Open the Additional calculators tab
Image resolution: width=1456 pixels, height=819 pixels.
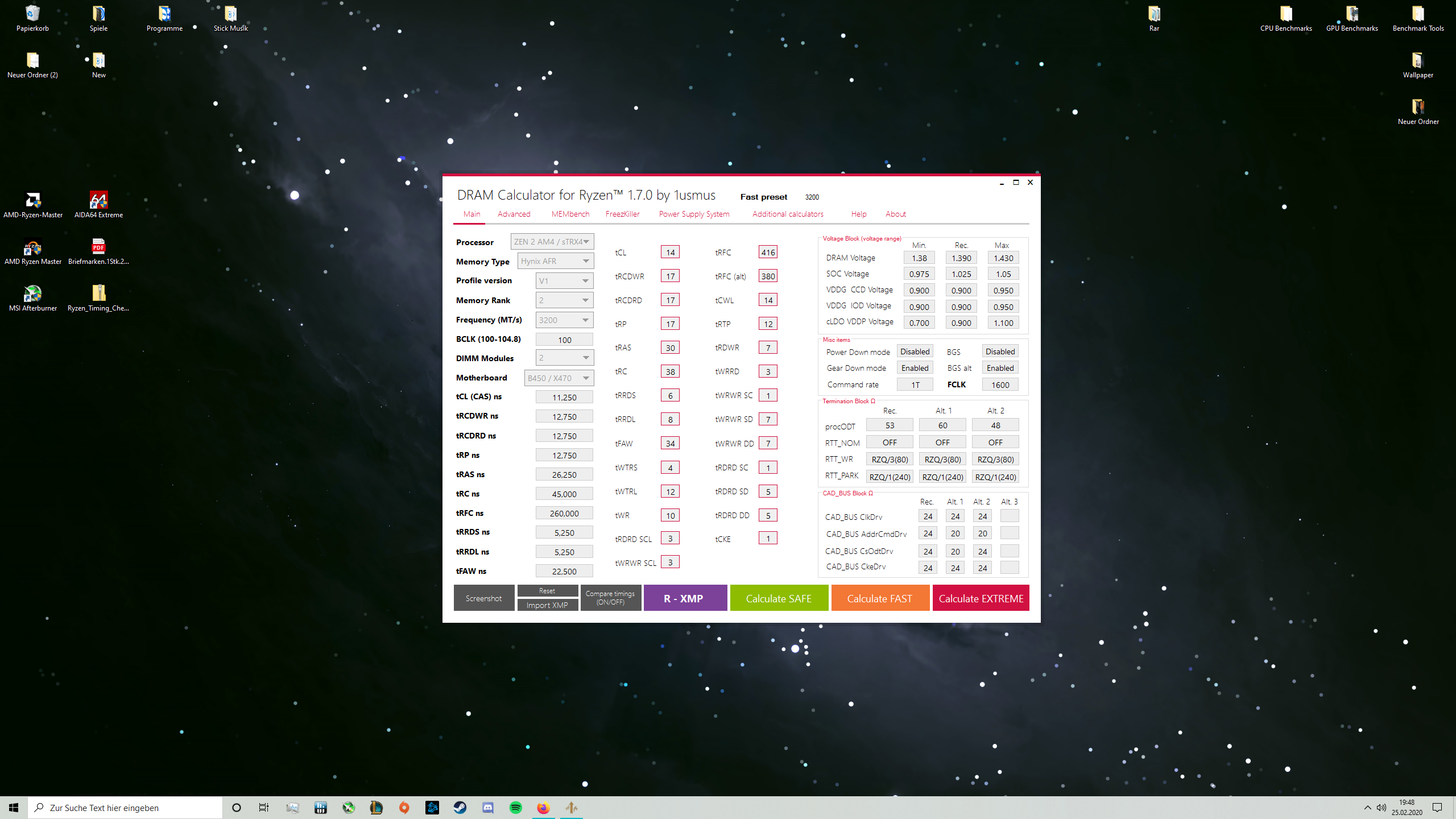click(x=788, y=214)
